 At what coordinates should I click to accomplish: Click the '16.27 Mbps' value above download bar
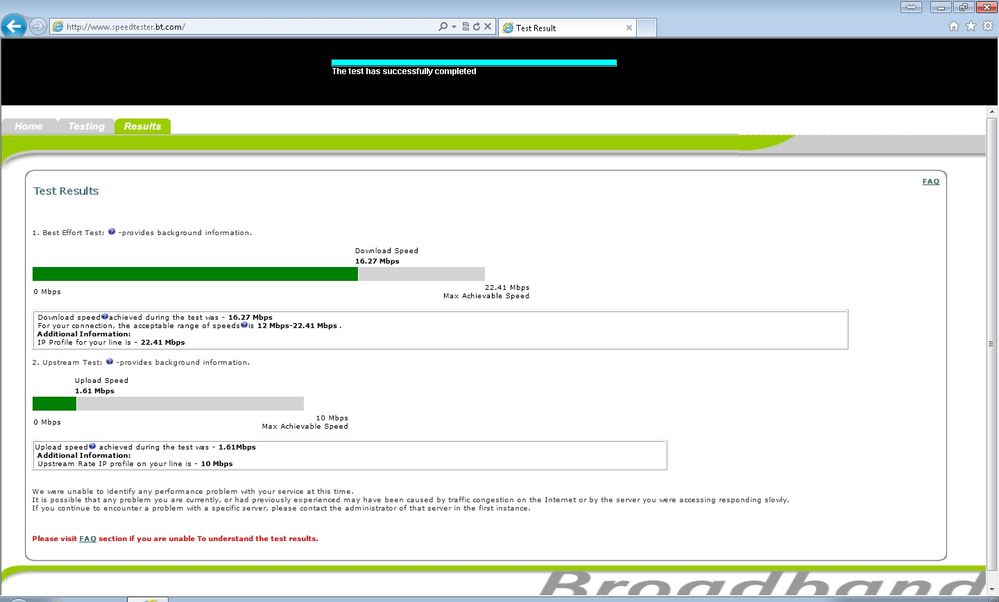377,261
